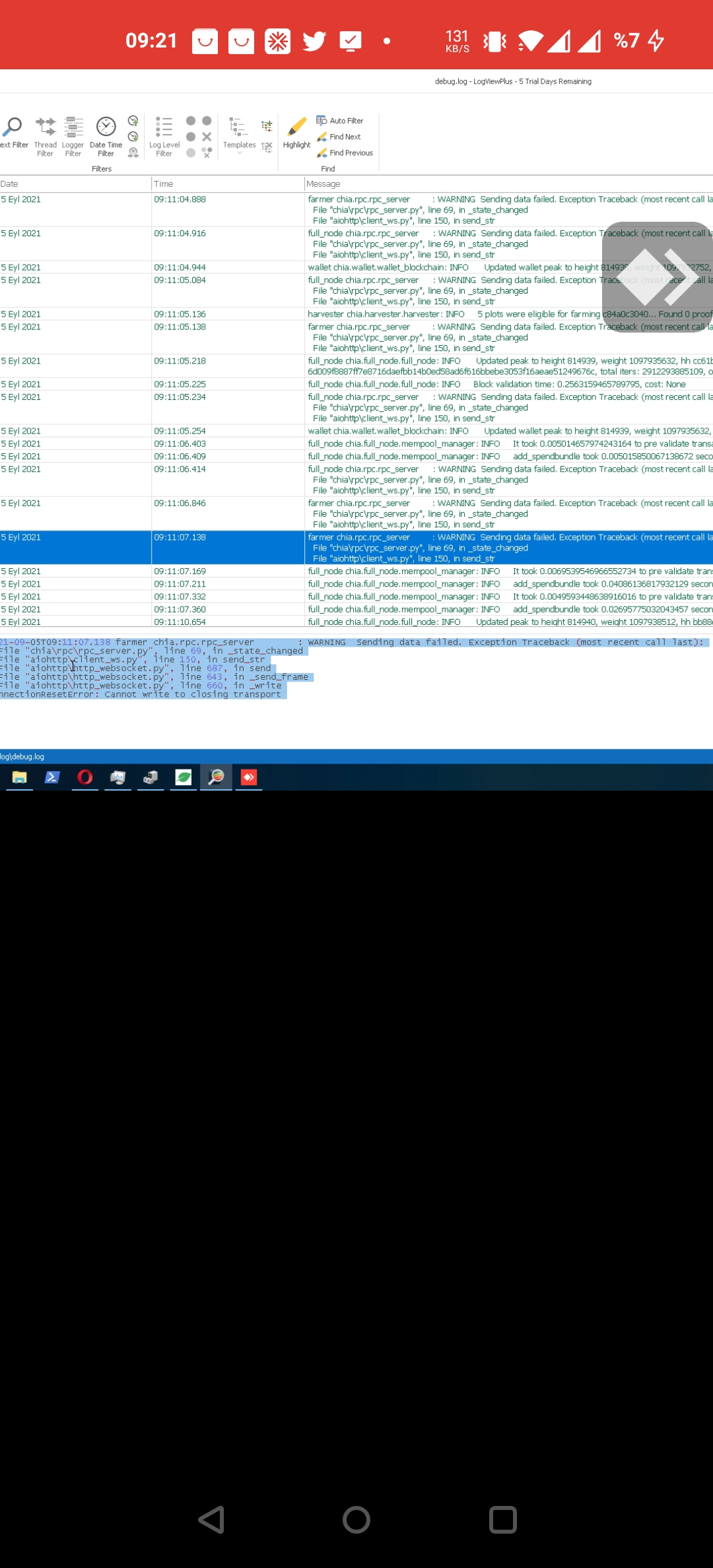The height and width of the screenshot is (1568, 713).
Task: Open PowerShell from the taskbar
Action: 52,777
